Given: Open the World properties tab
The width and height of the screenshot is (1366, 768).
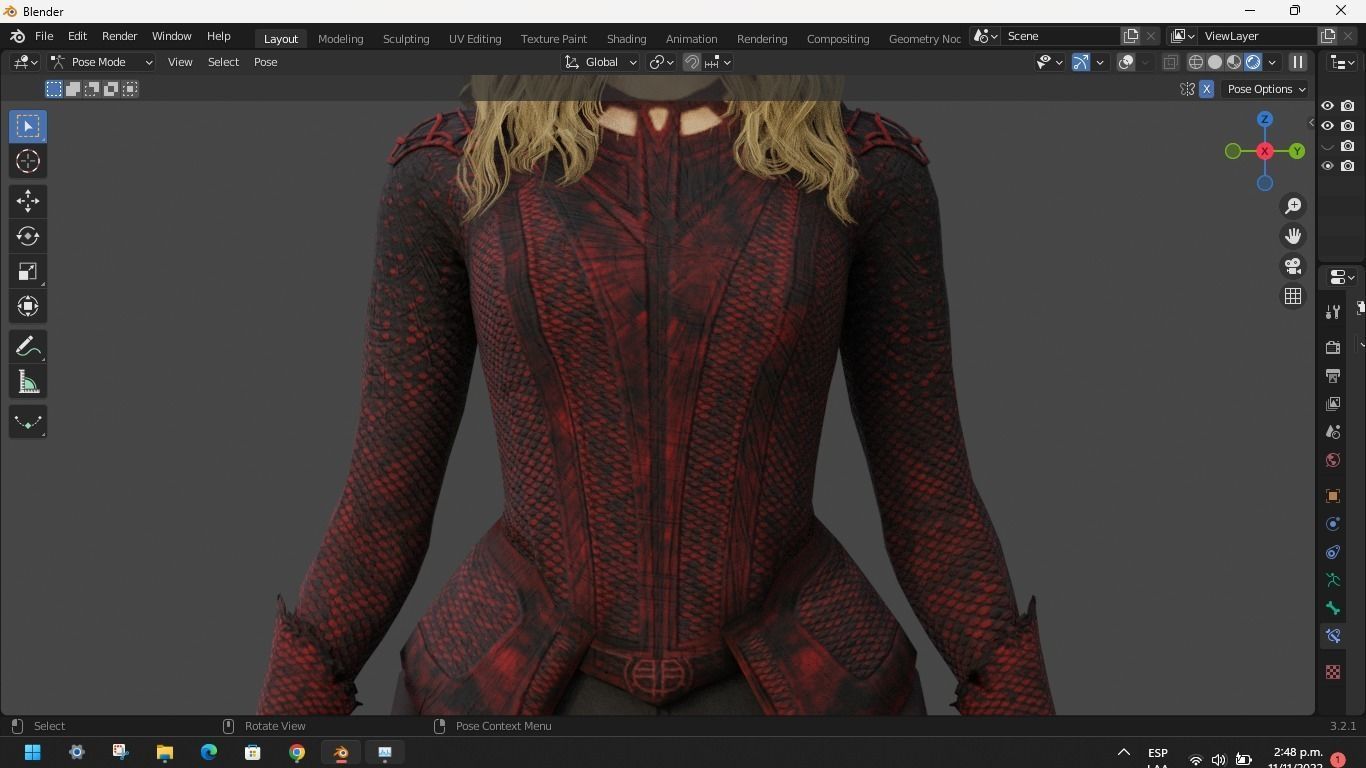Looking at the screenshot, I should 1333,460.
